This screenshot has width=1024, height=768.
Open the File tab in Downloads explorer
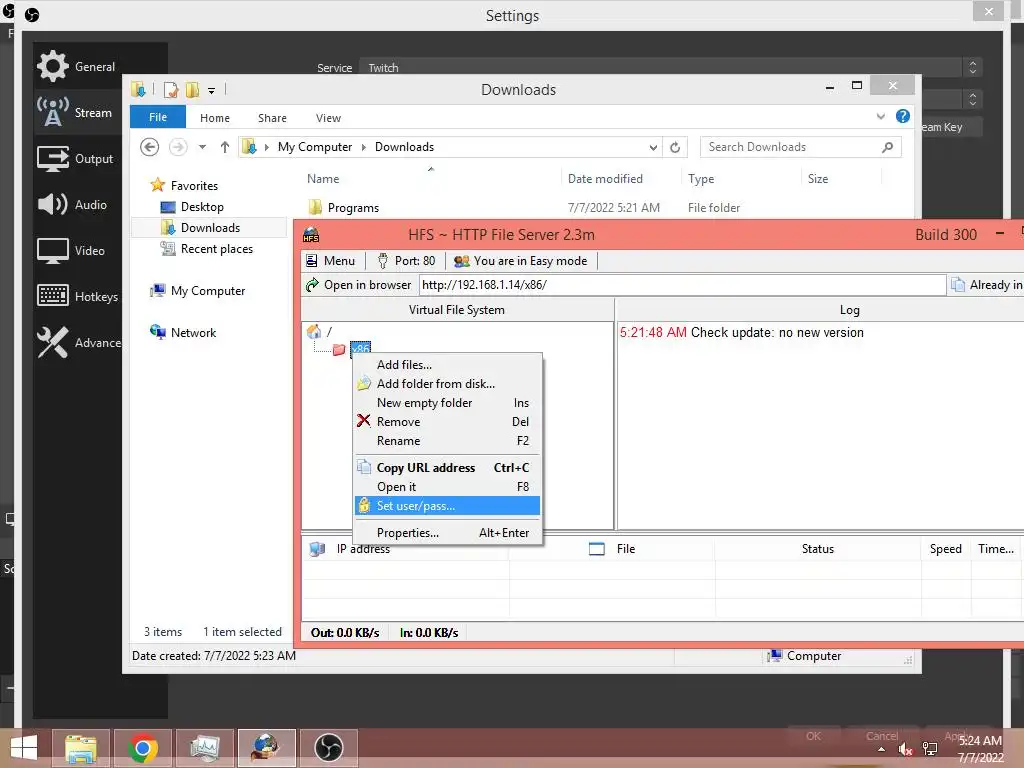pyautogui.click(x=158, y=118)
